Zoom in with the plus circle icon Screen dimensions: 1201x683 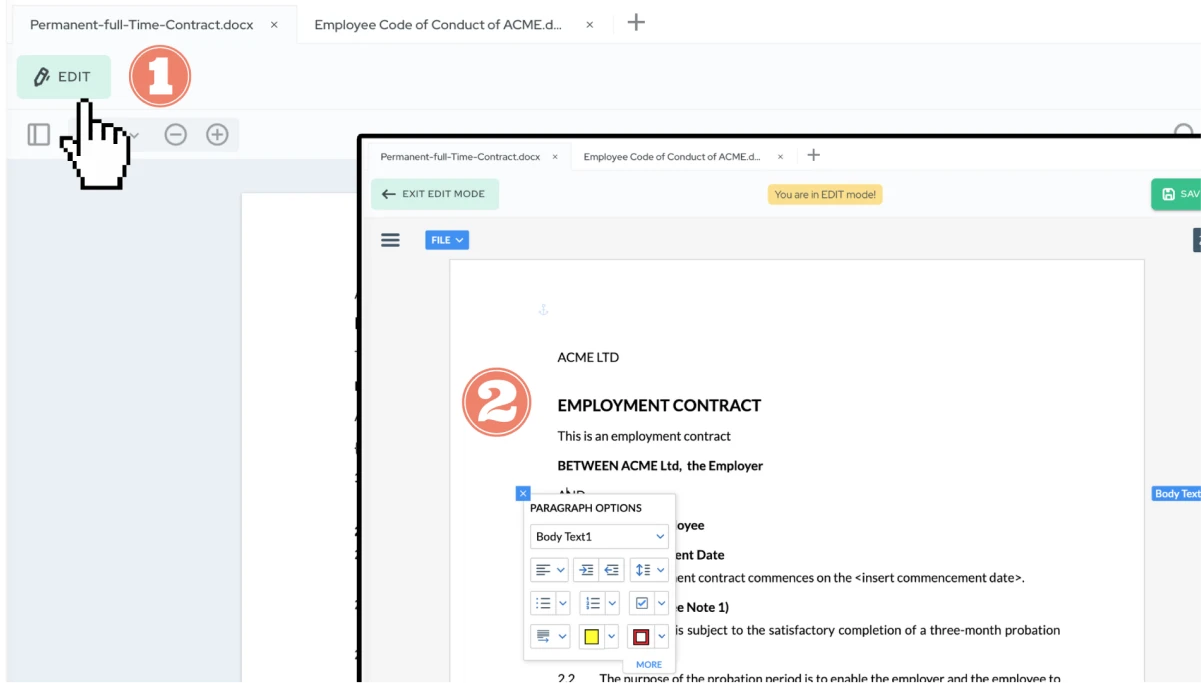click(217, 134)
